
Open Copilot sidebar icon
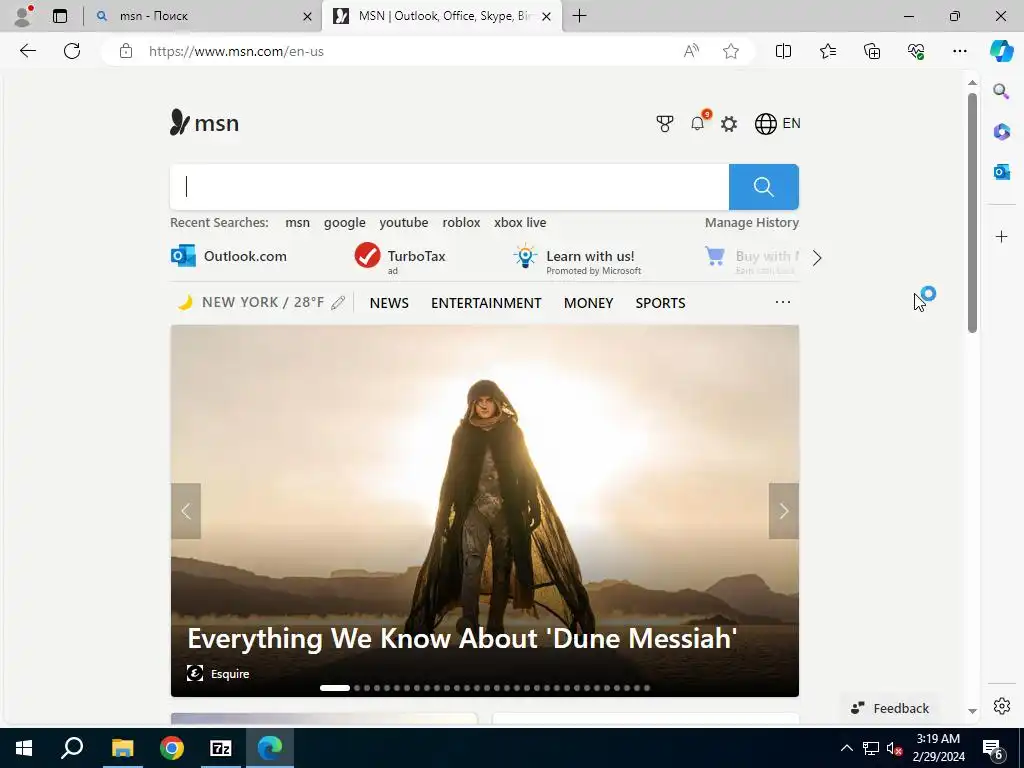tap(1001, 51)
